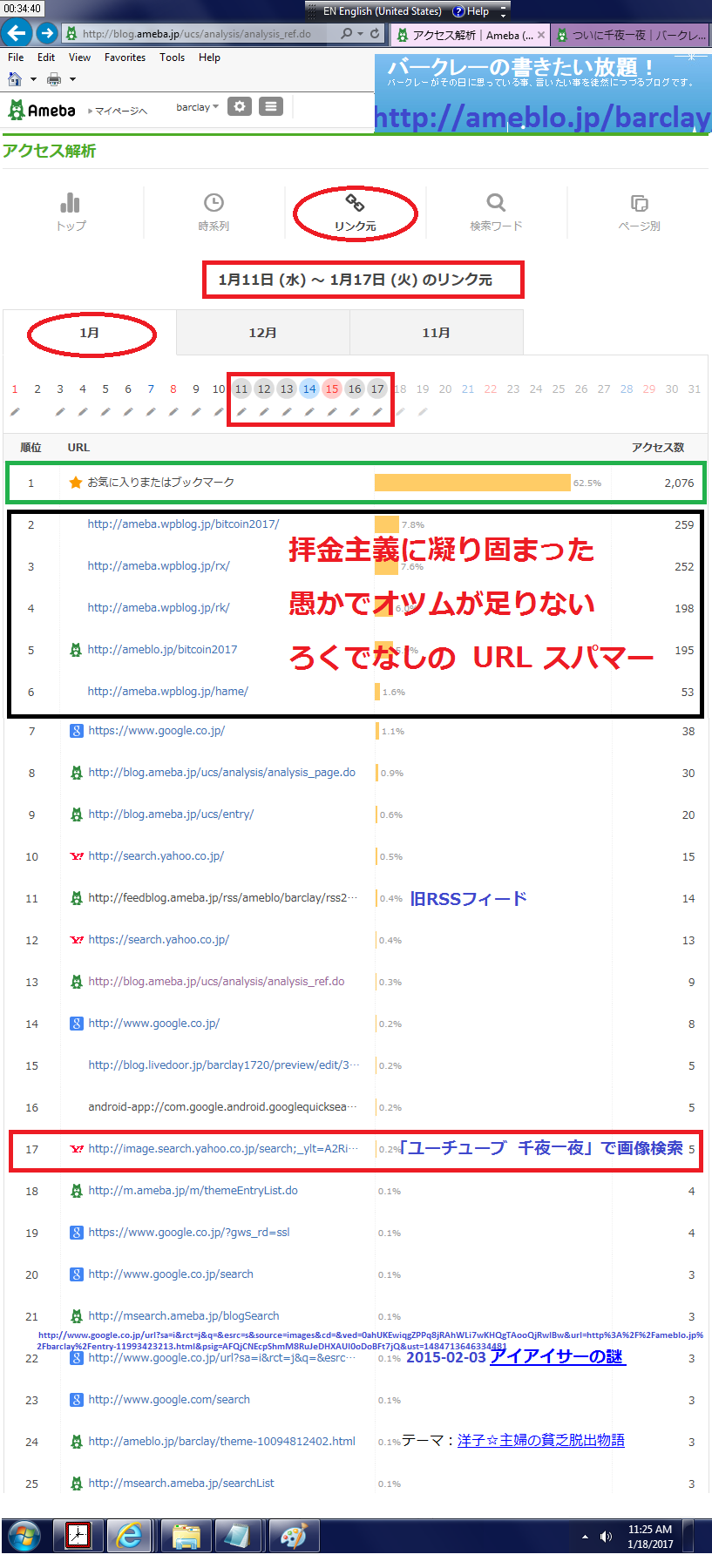Open the hamburger menu icon beside the gear

(271, 106)
